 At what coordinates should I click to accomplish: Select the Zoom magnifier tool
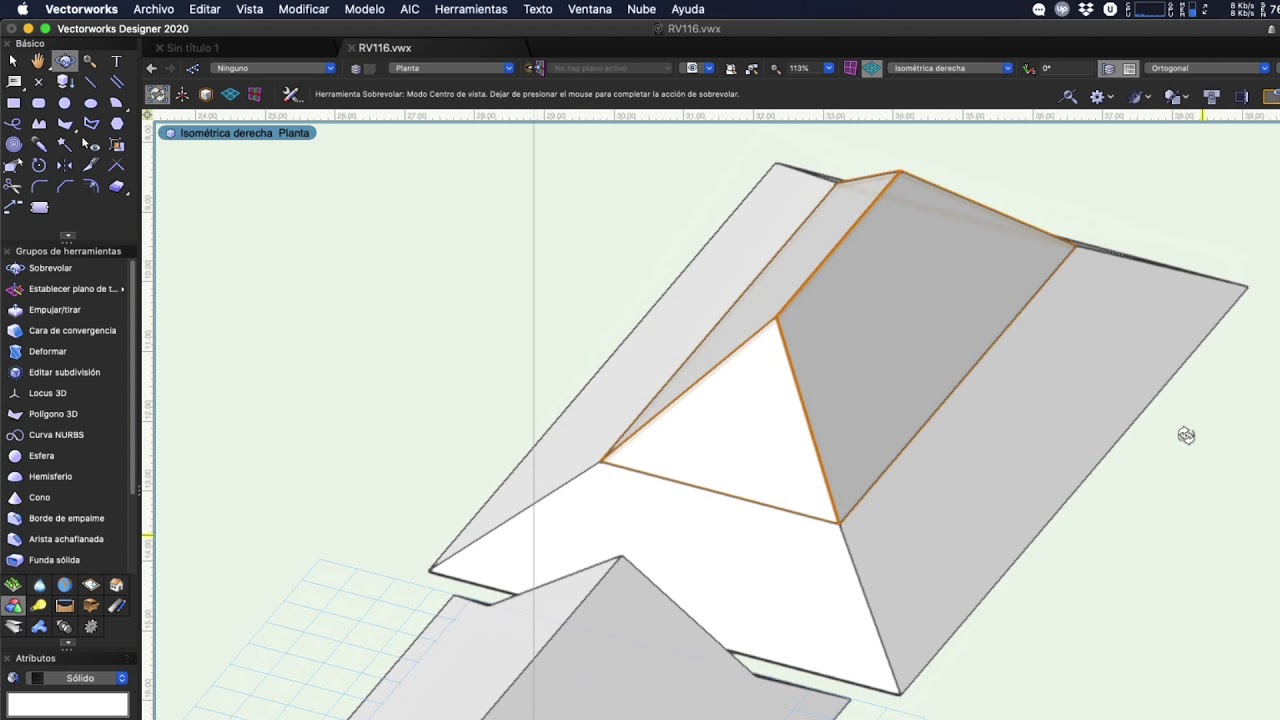point(91,61)
